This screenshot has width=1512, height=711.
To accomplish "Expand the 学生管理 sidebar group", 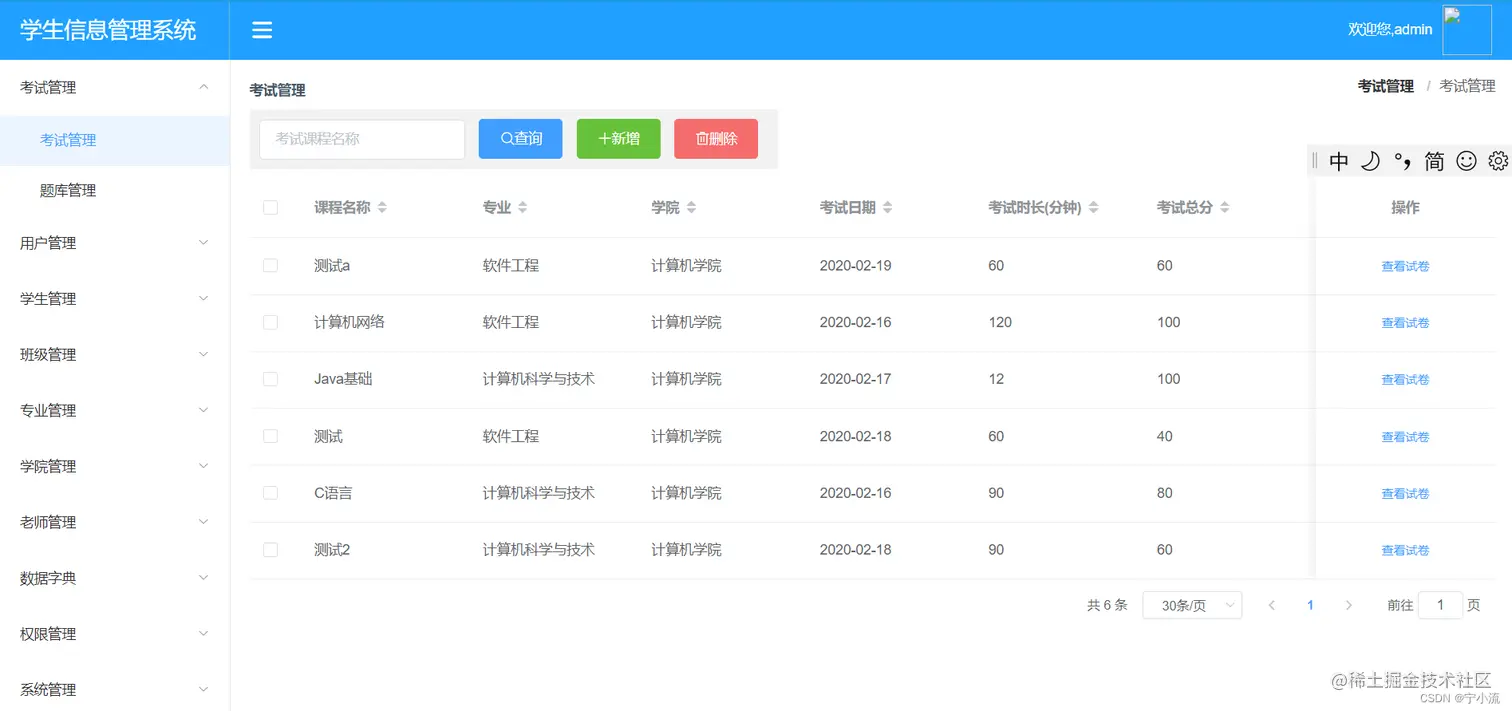I will (115, 299).
